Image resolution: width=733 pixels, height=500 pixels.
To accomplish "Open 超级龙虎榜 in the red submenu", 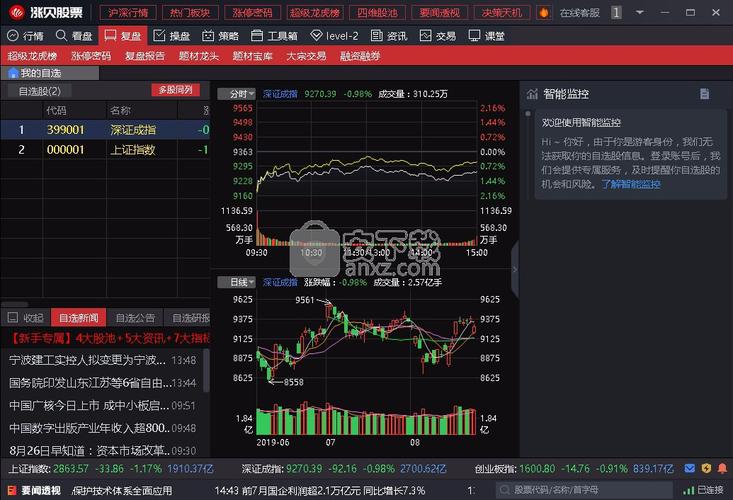I will 32,56.
